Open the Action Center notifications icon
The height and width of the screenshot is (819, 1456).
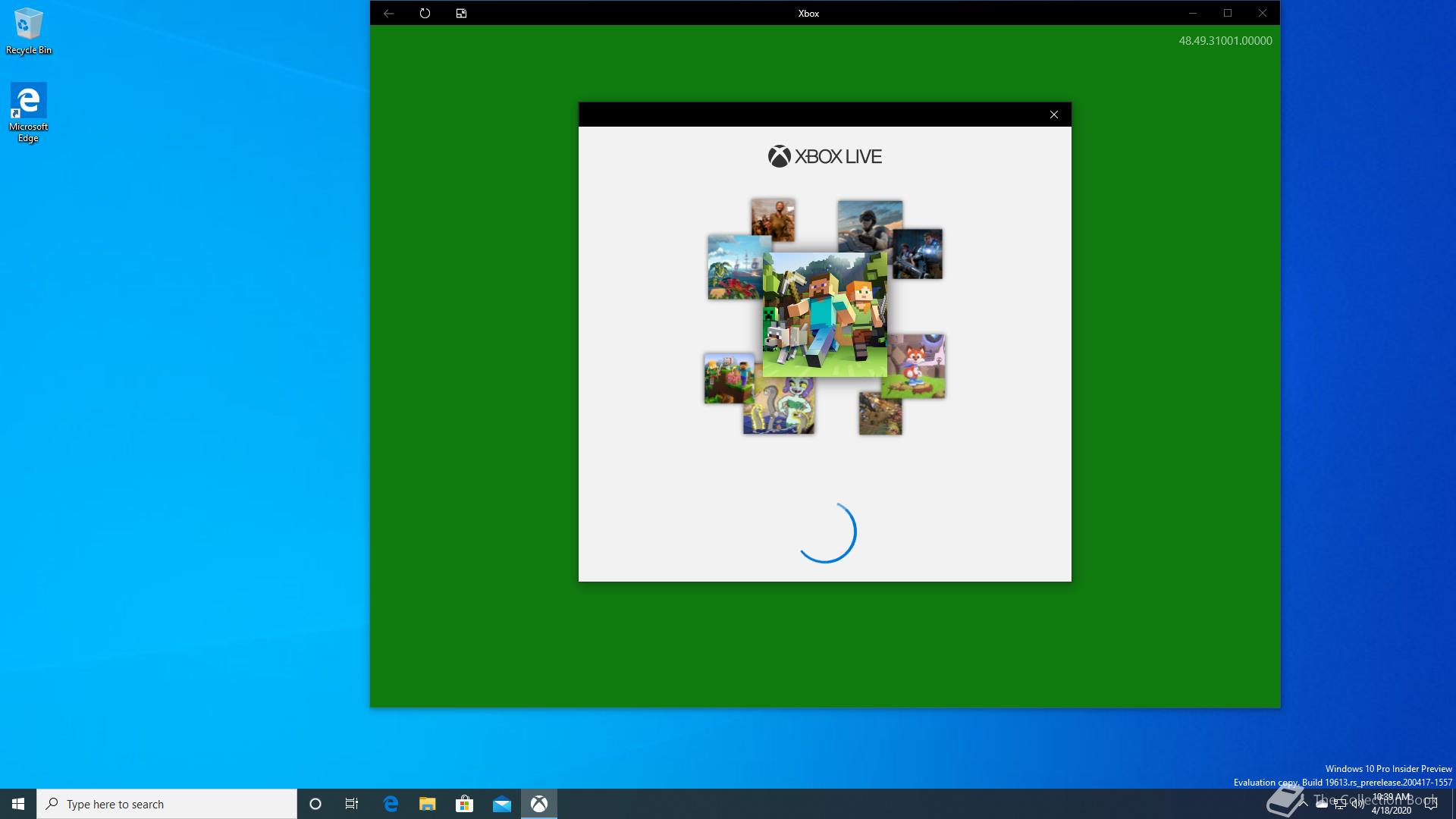tap(1431, 804)
